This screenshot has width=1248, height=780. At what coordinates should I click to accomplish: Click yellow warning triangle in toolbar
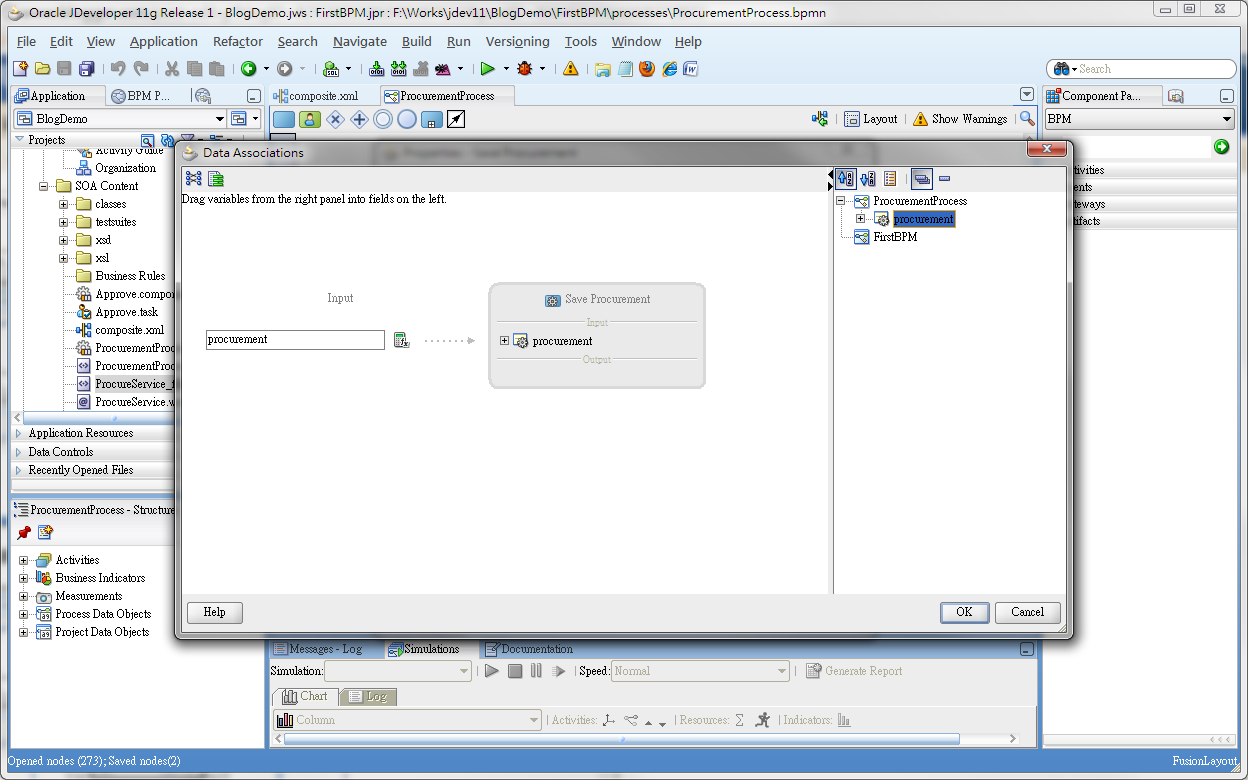[x=570, y=69]
